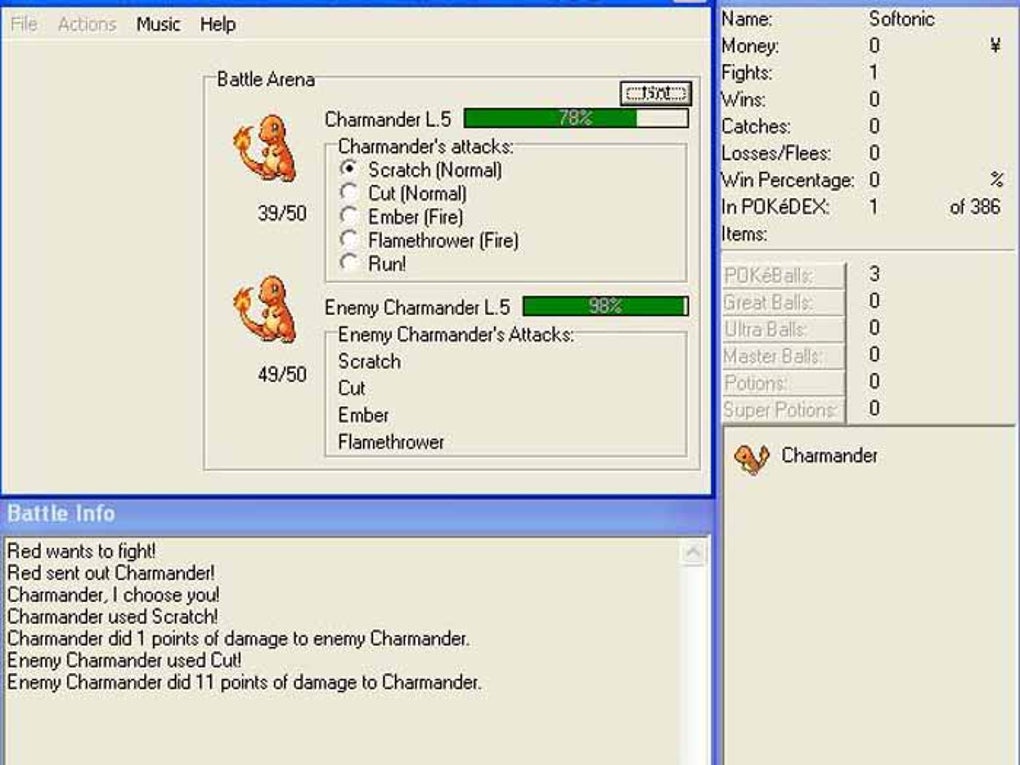Click the log line "Red wants to fight!"
The width and height of the screenshot is (1020, 765).
tap(81, 551)
